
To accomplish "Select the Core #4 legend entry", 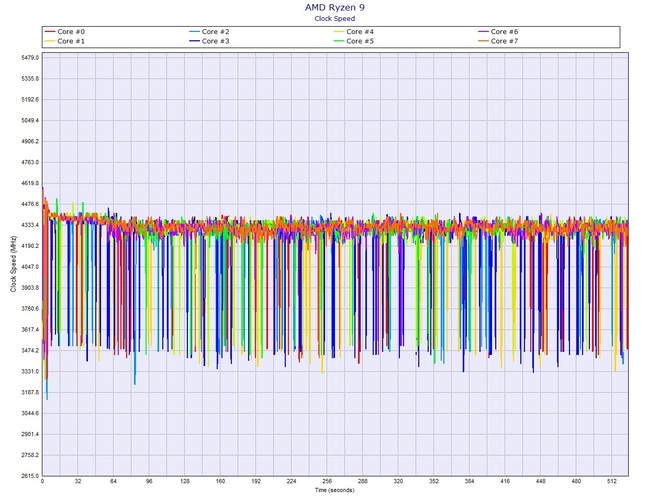I will (354, 32).
